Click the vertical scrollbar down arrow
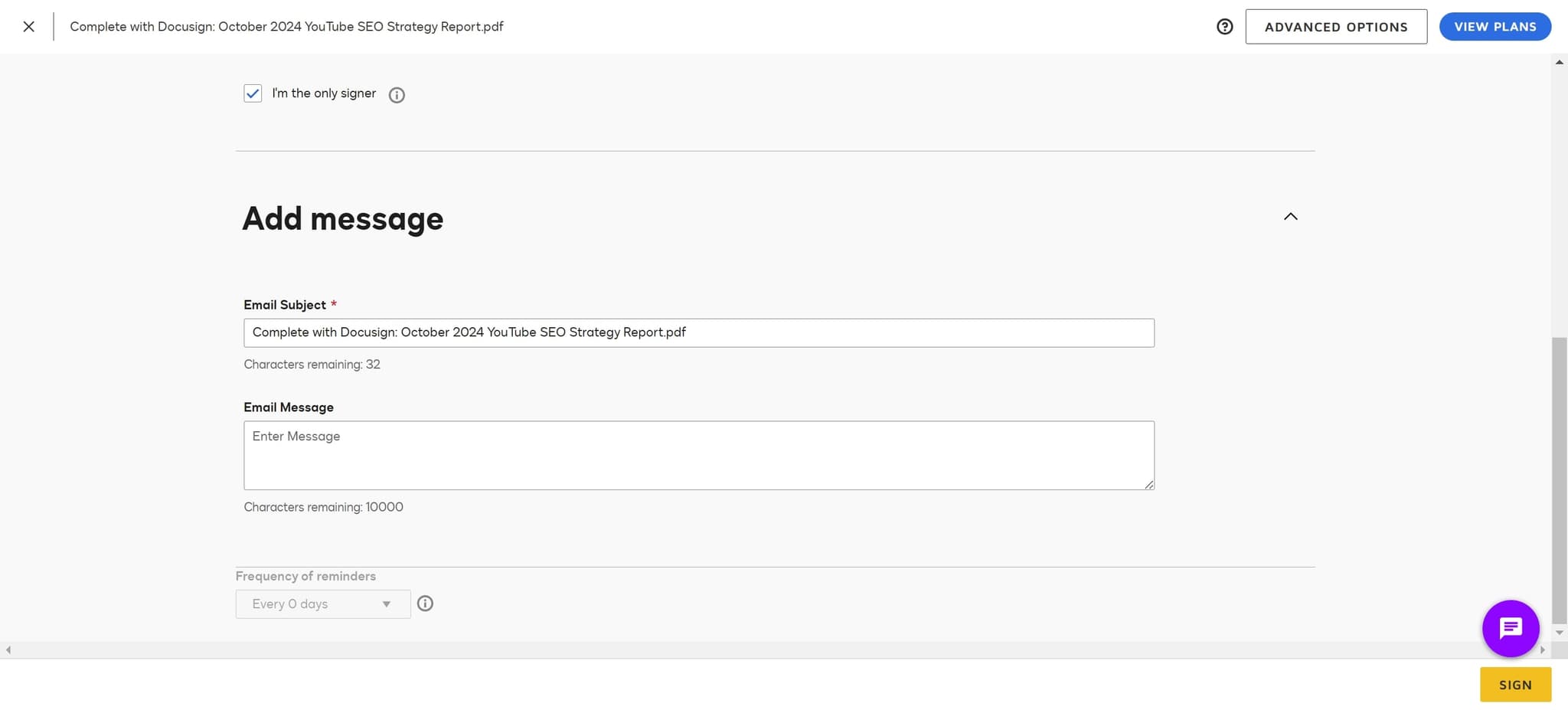1568x710 pixels. click(x=1559, y=633)
